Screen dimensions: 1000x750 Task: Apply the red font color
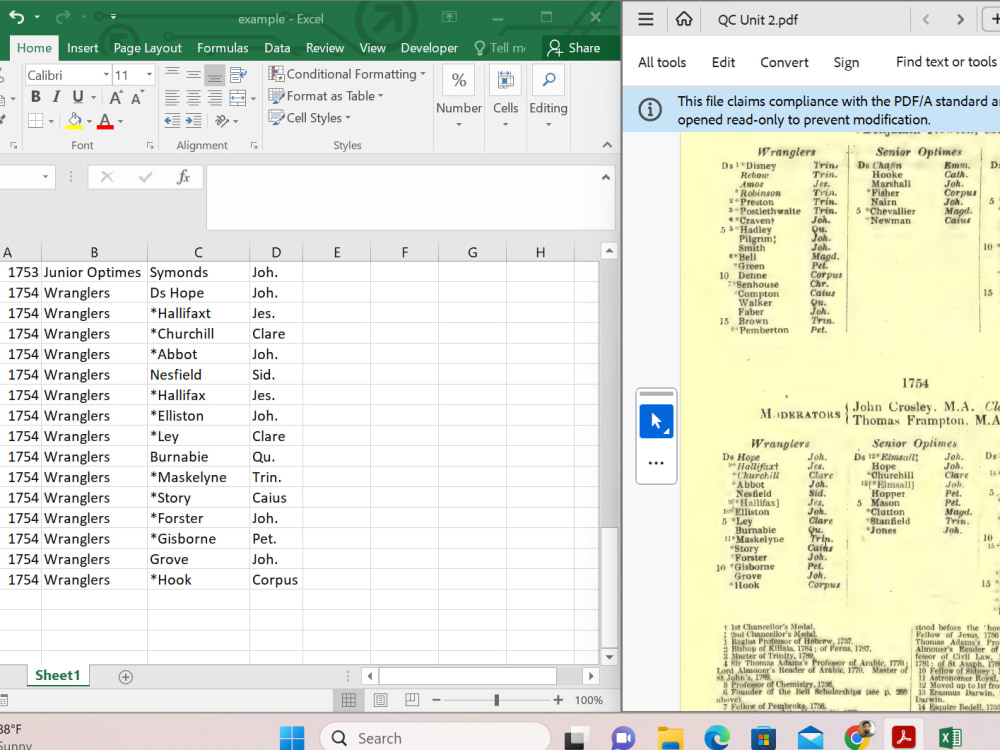pos(105,121)
